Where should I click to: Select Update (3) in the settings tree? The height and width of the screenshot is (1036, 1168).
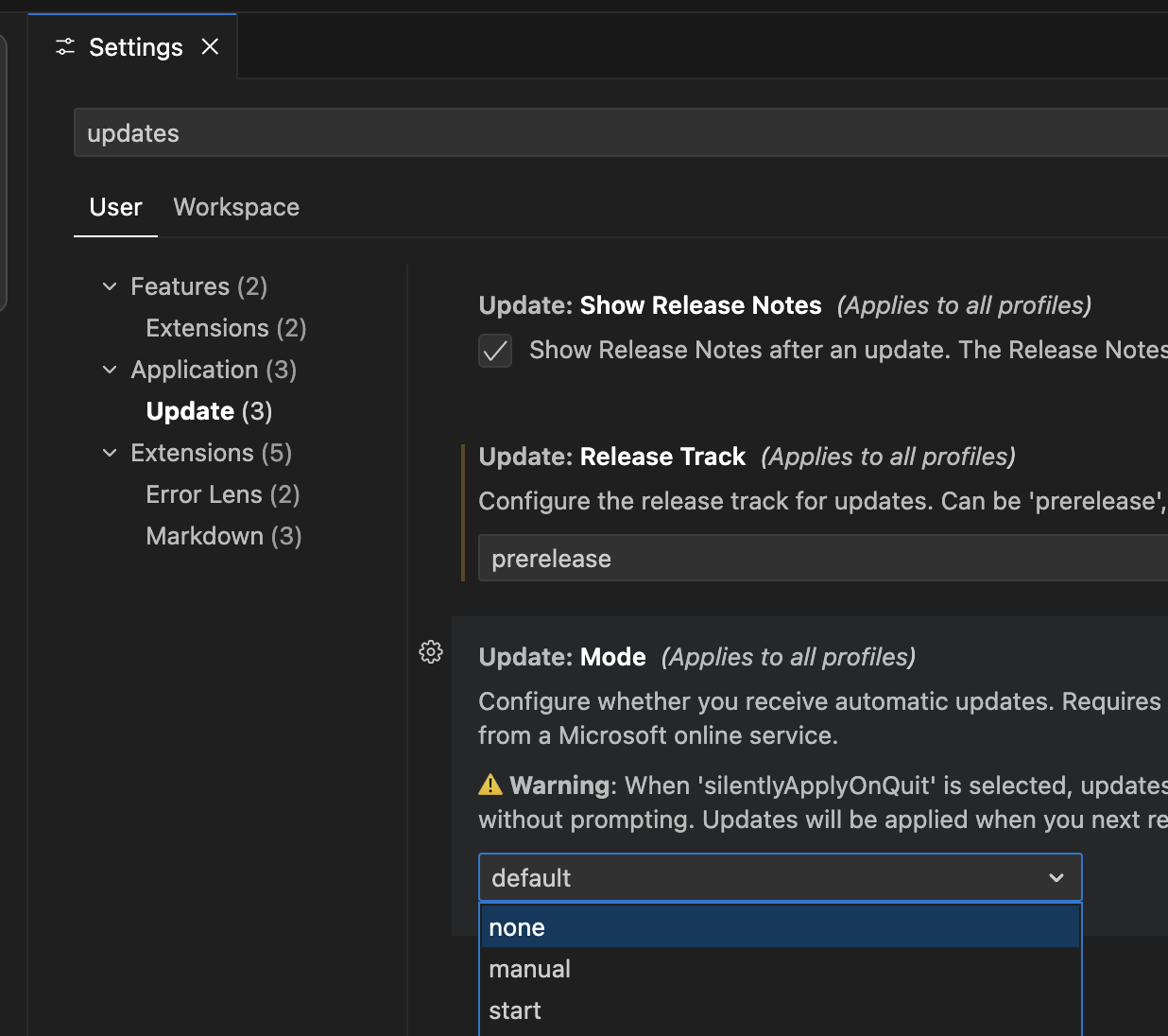pyautogui.click(x=209, y=411)
